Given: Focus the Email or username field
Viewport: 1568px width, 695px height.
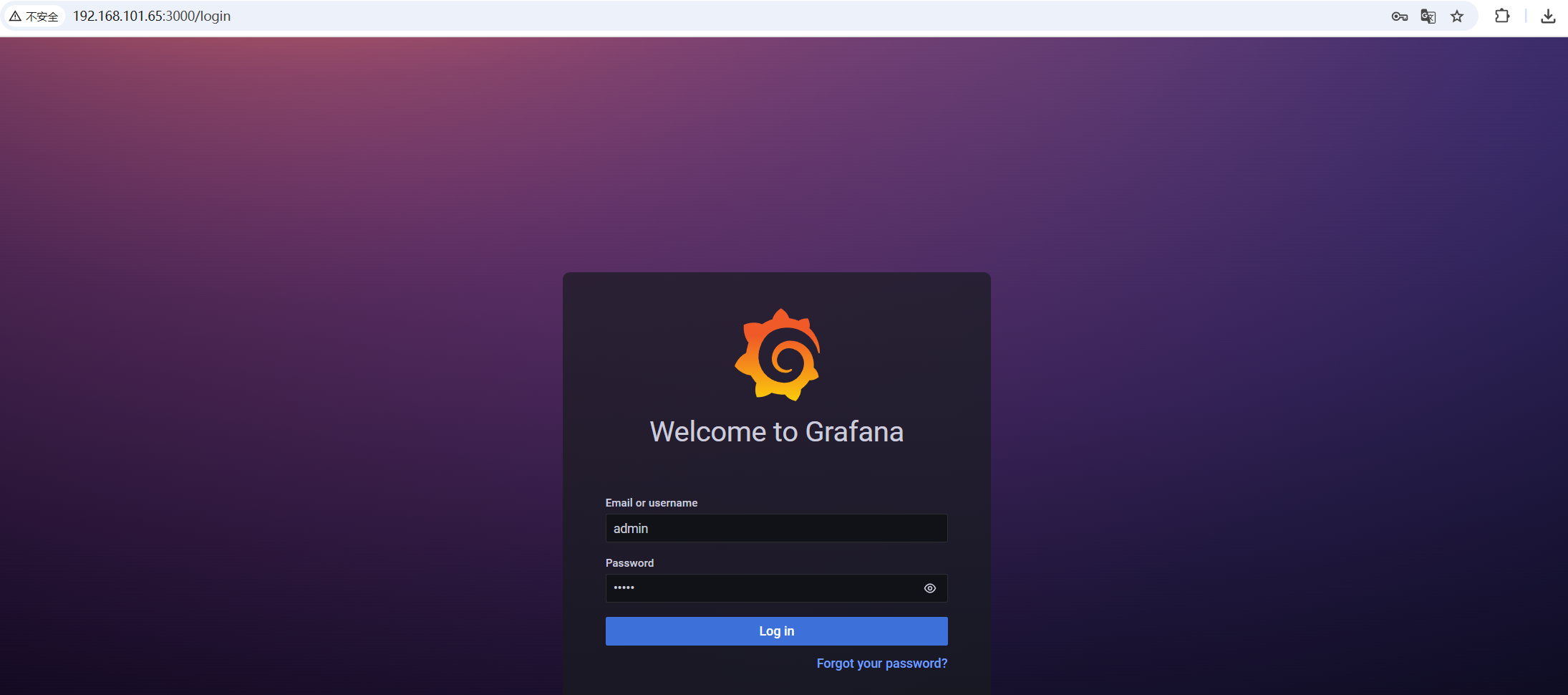Looking at the screenshot, I should (776, 528).
